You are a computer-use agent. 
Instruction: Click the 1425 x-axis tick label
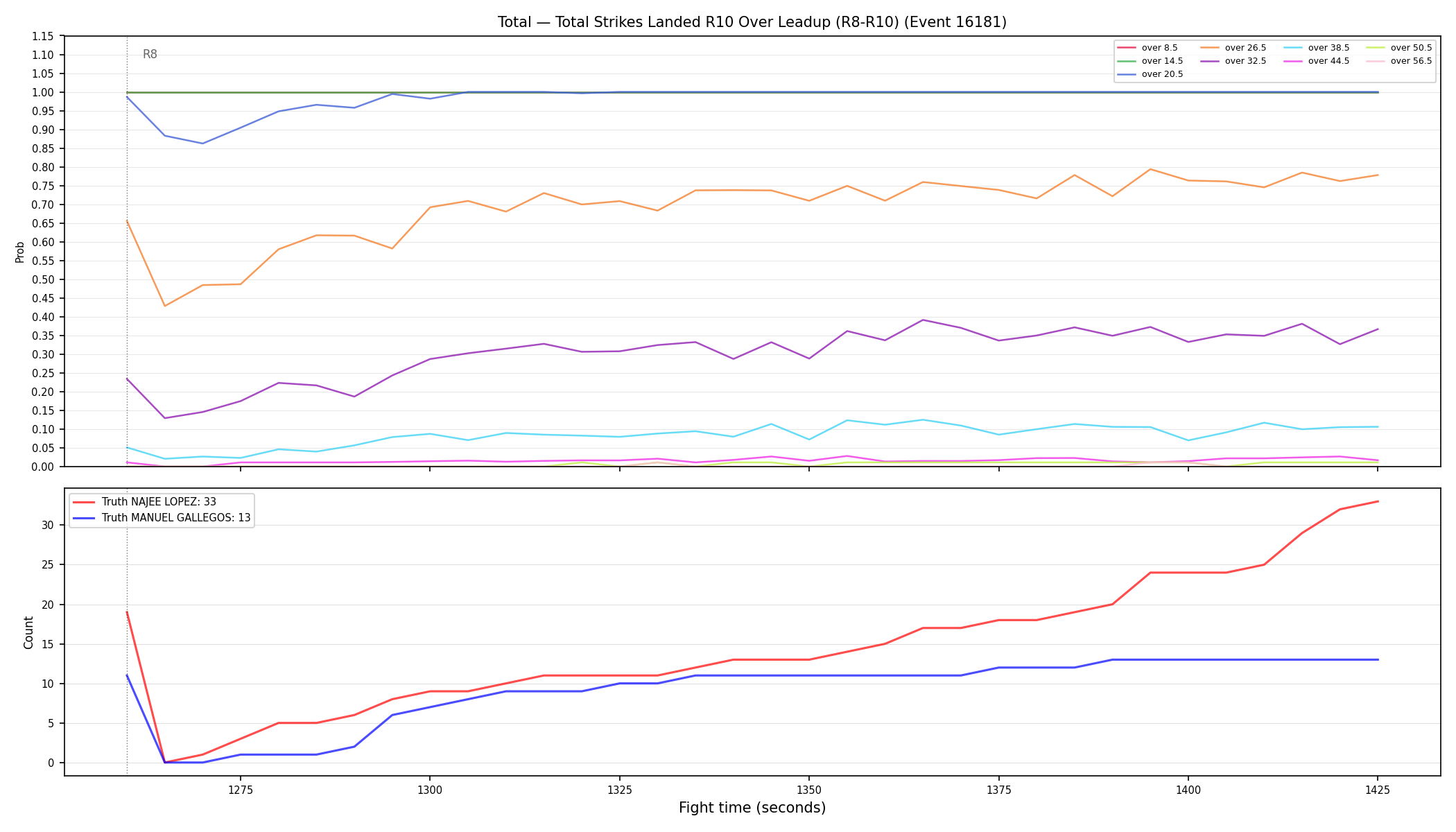[x=1377, y=789]
